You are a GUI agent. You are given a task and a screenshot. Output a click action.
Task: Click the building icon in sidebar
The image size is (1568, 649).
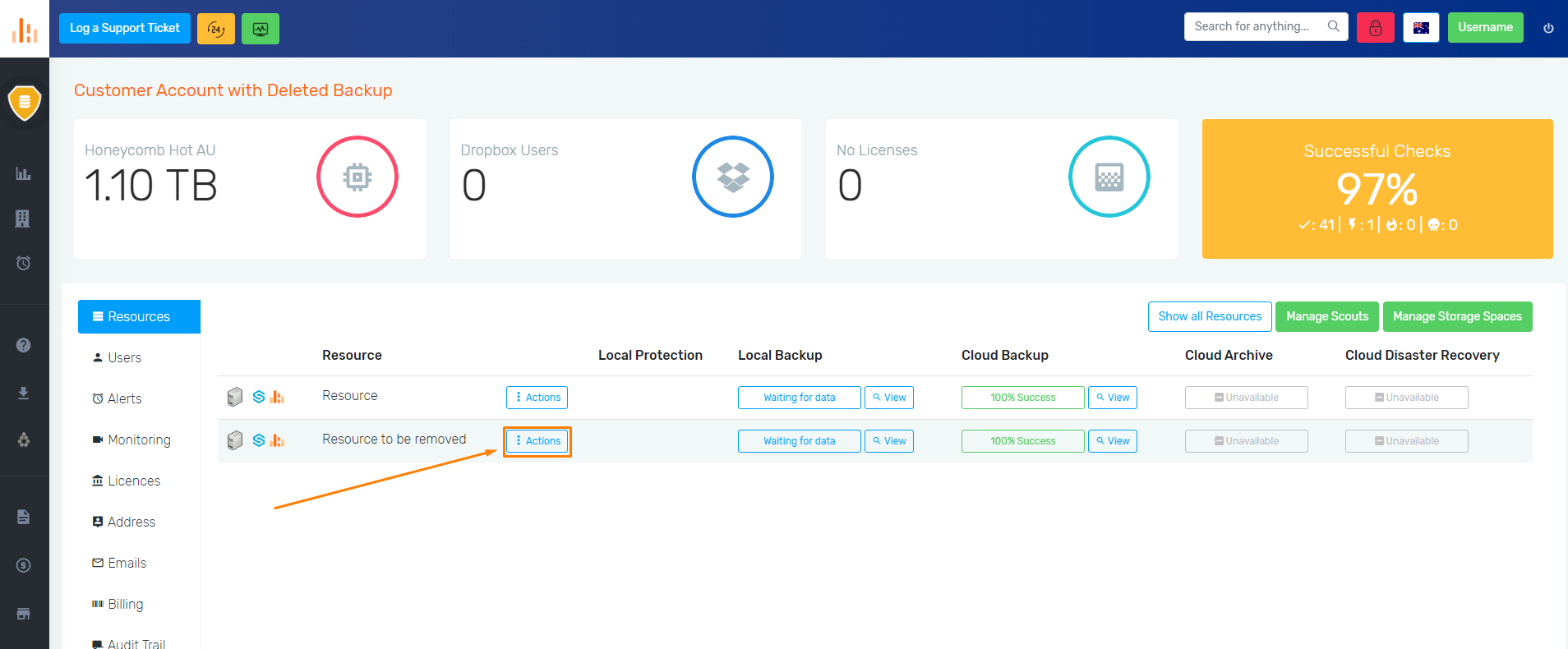point(24,219)
